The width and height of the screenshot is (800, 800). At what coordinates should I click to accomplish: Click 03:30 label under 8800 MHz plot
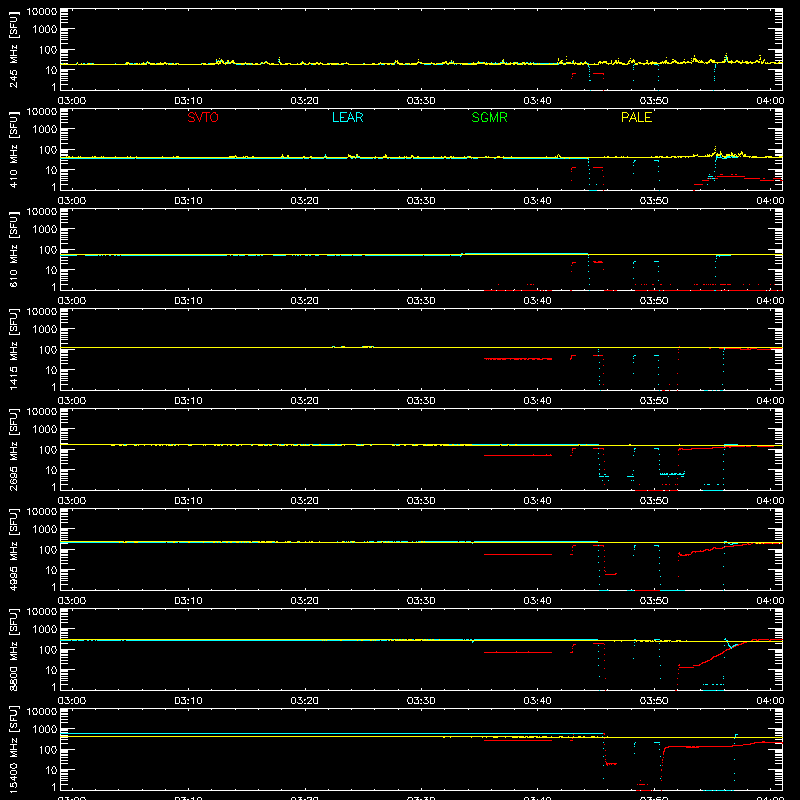(x=421, y=701)
